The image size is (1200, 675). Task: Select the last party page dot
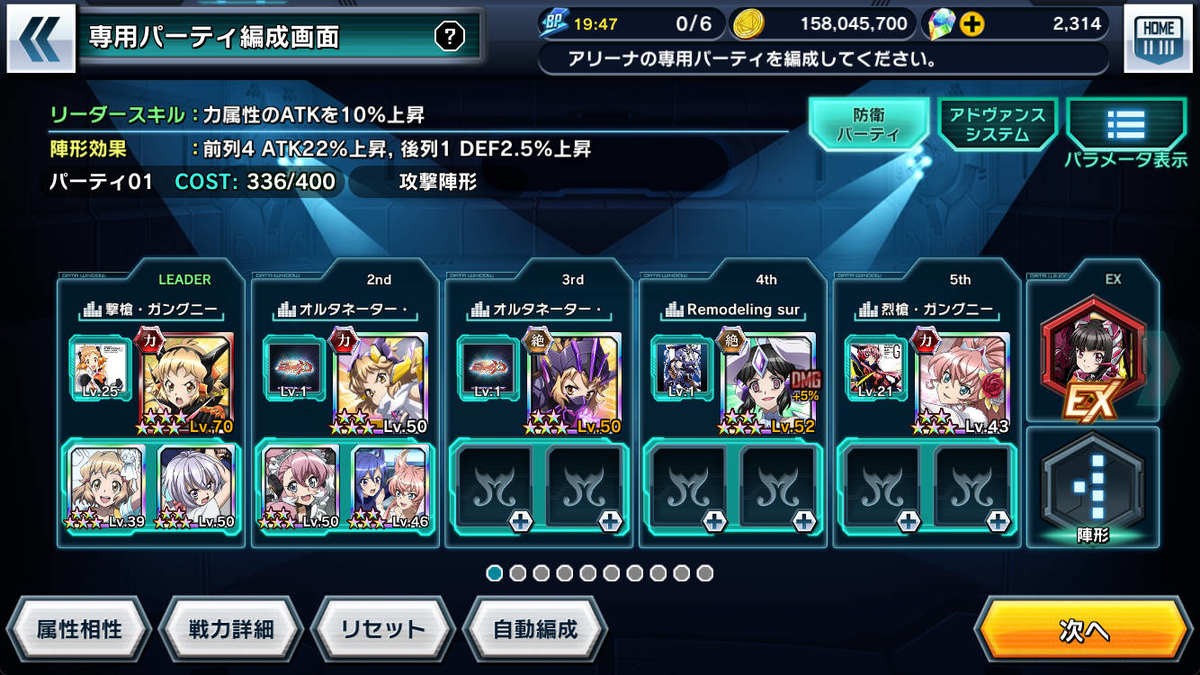pyautogui.click(x=705, y=573)
